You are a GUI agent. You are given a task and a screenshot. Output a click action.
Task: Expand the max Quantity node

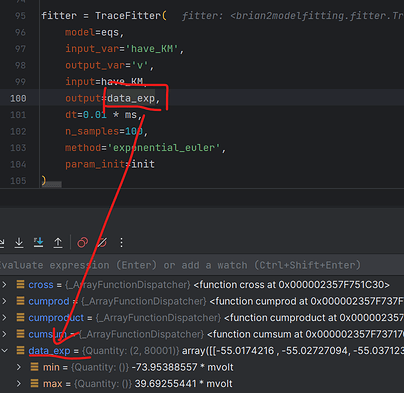[19, 383]
